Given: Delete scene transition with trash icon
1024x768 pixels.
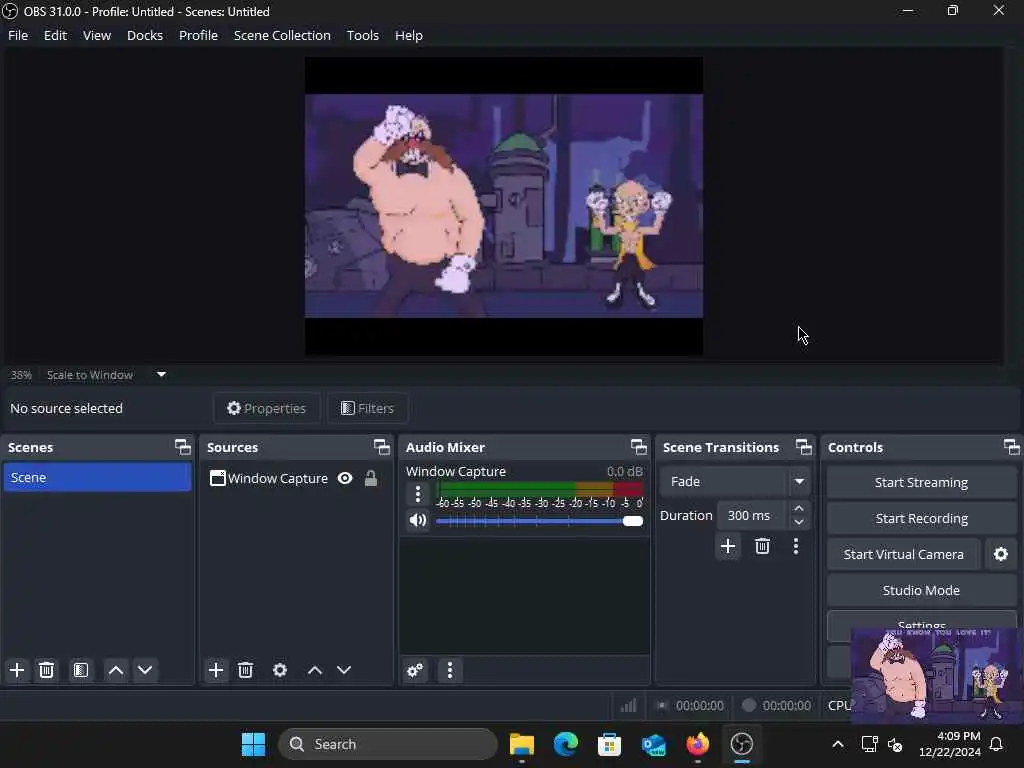Looking at the screenshot, I should pyautogui.click(x=762, y=546).
